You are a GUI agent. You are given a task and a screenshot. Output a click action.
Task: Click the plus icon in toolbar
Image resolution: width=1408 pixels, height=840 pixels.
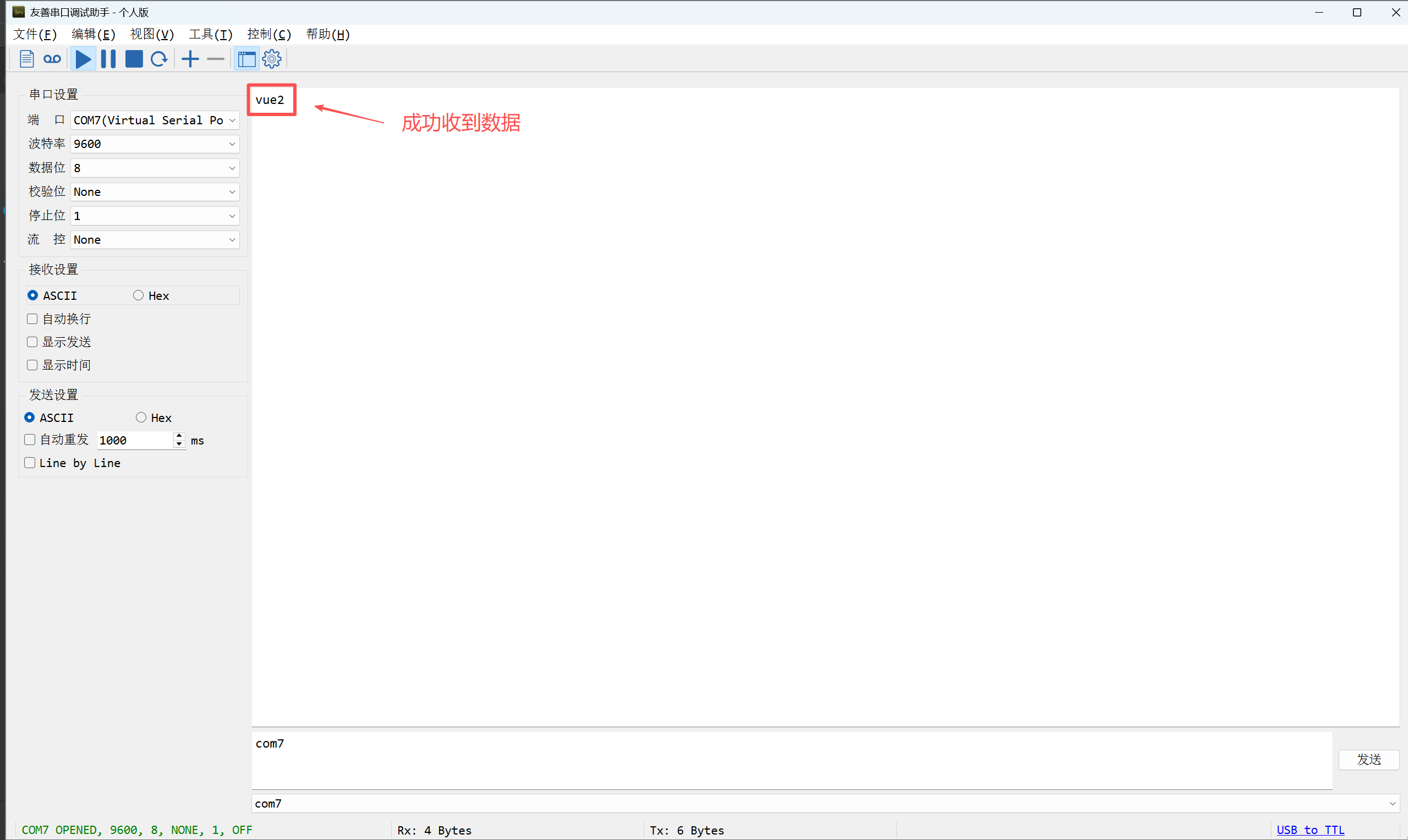point(190,59)
